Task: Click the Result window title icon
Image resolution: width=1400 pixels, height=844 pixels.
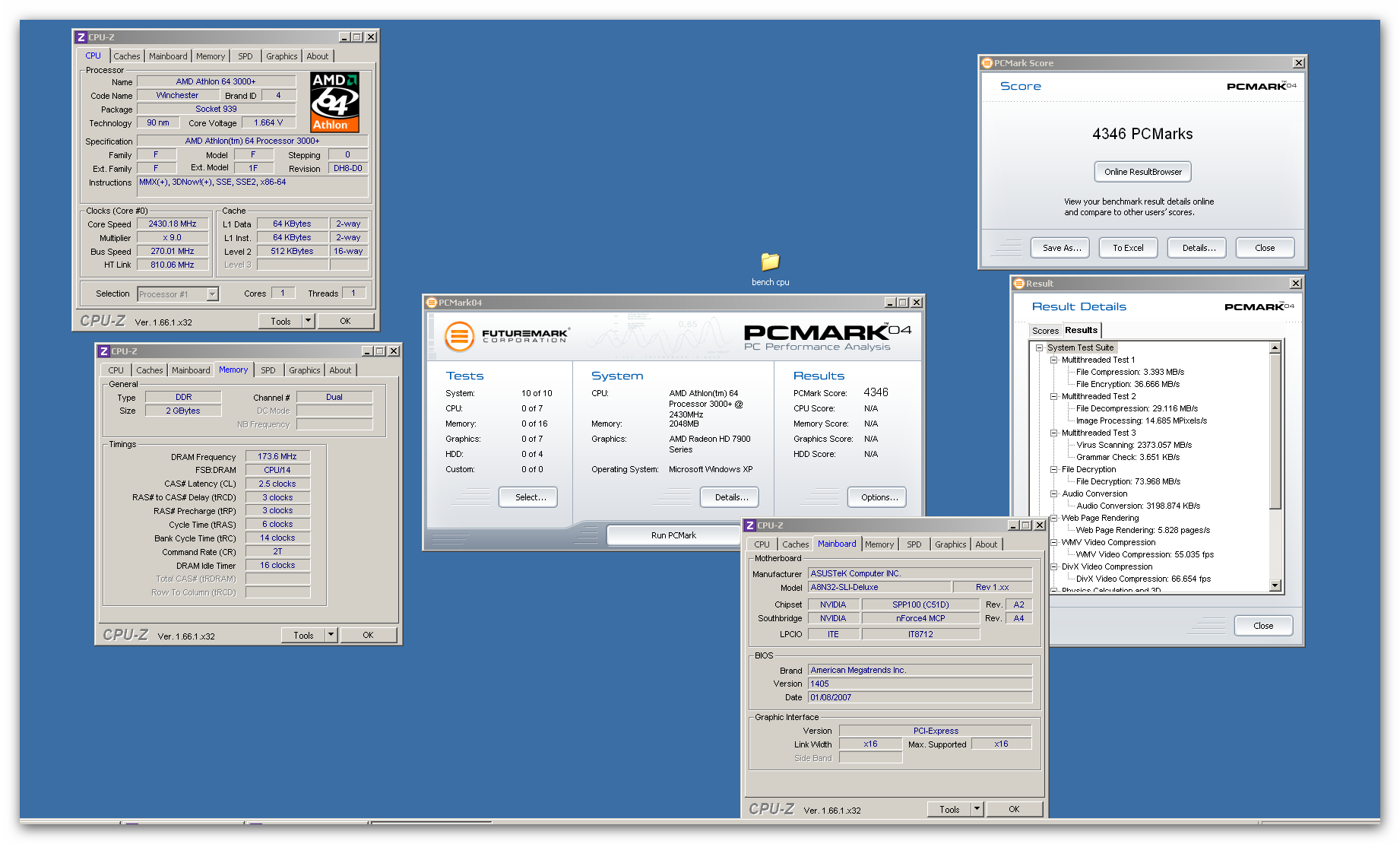Action: [1019, 284]
